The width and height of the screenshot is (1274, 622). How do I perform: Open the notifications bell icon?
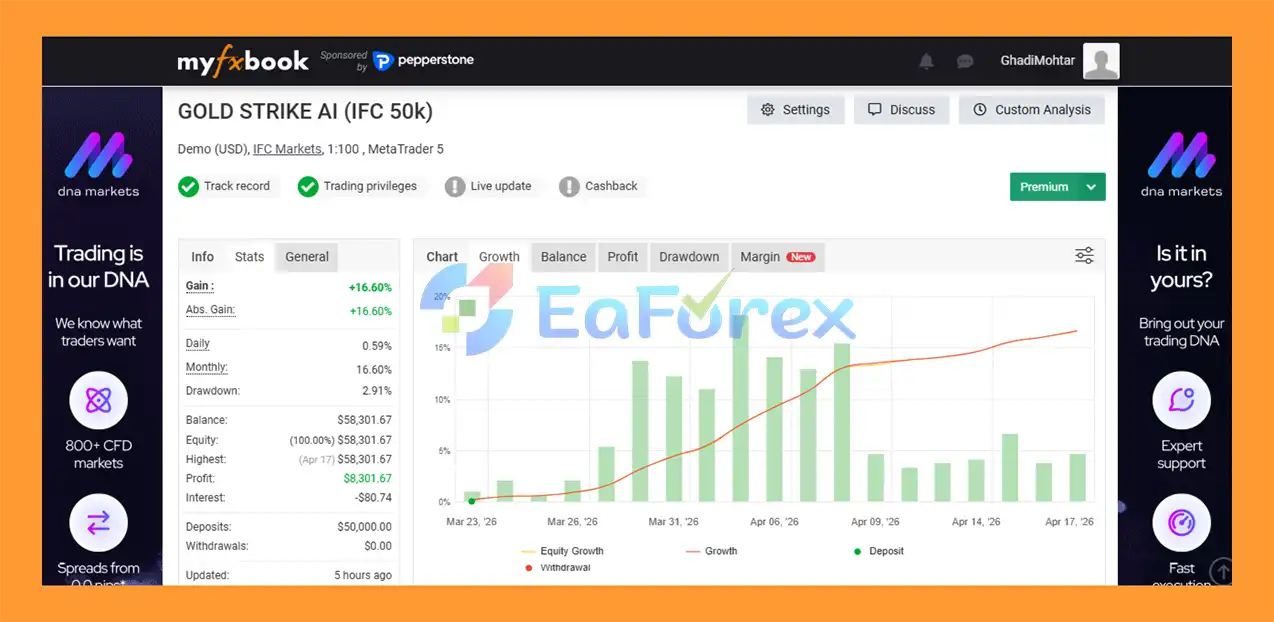pos(926,61)
